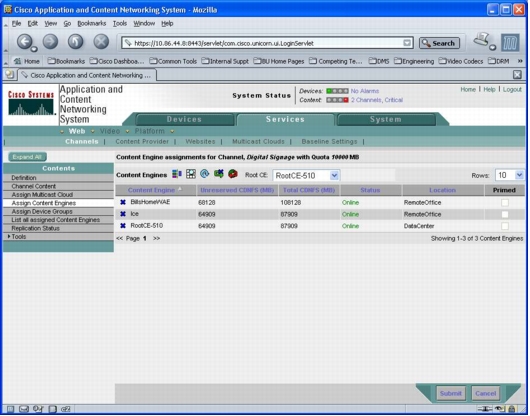Open the Platform submenu dropdown
Image resolution: width=530 pixels, height=416 pixels.
click(x=172, y=131)
